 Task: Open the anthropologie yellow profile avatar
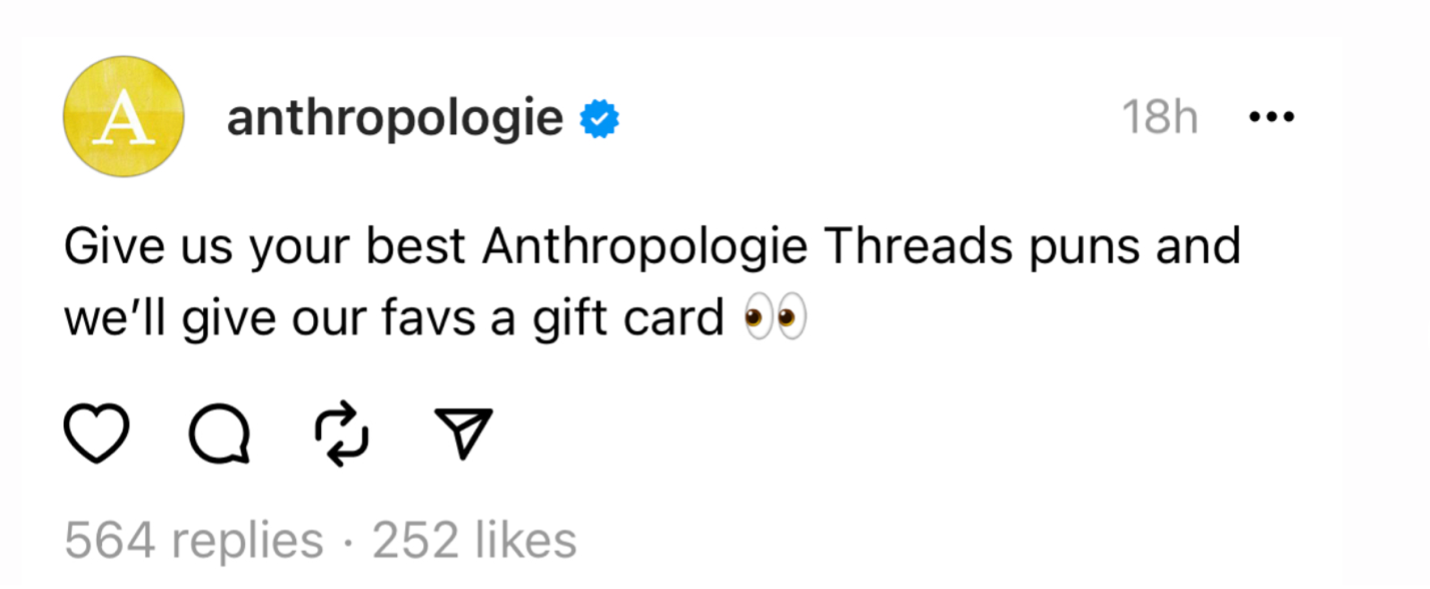(x=124, y=117)
